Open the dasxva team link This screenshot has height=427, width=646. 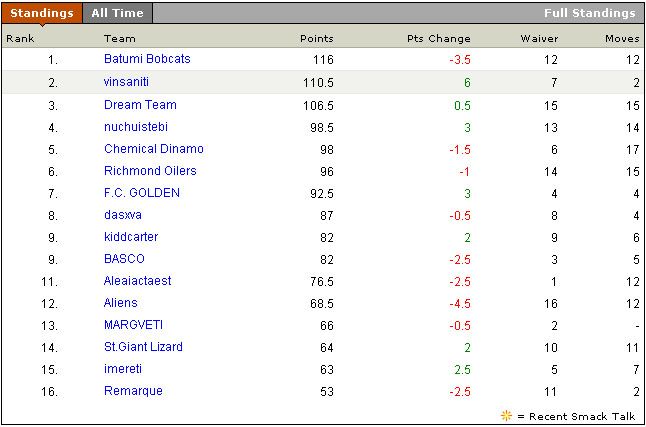(x=123, y=215)
